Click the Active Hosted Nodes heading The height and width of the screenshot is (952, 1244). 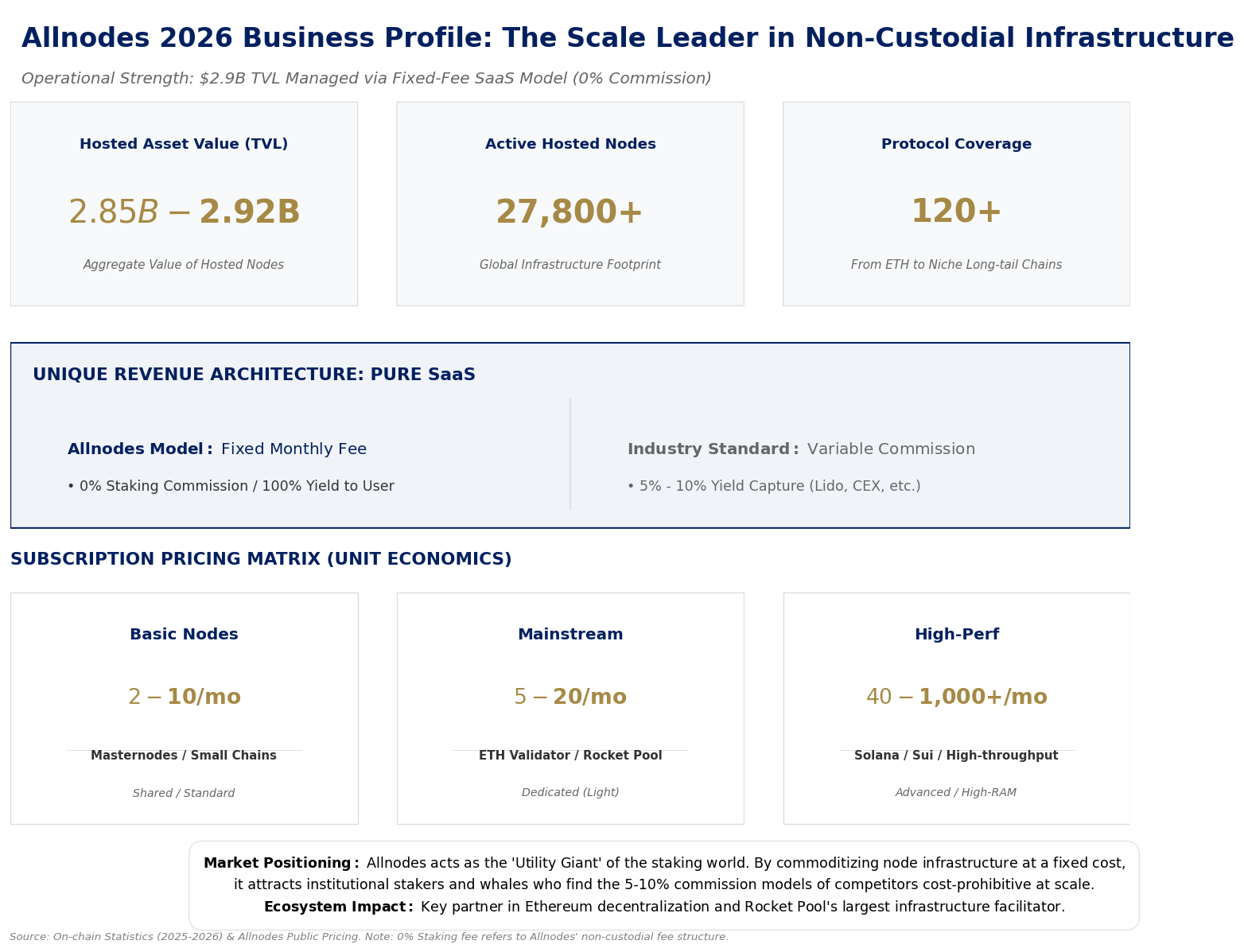(570, 144)
